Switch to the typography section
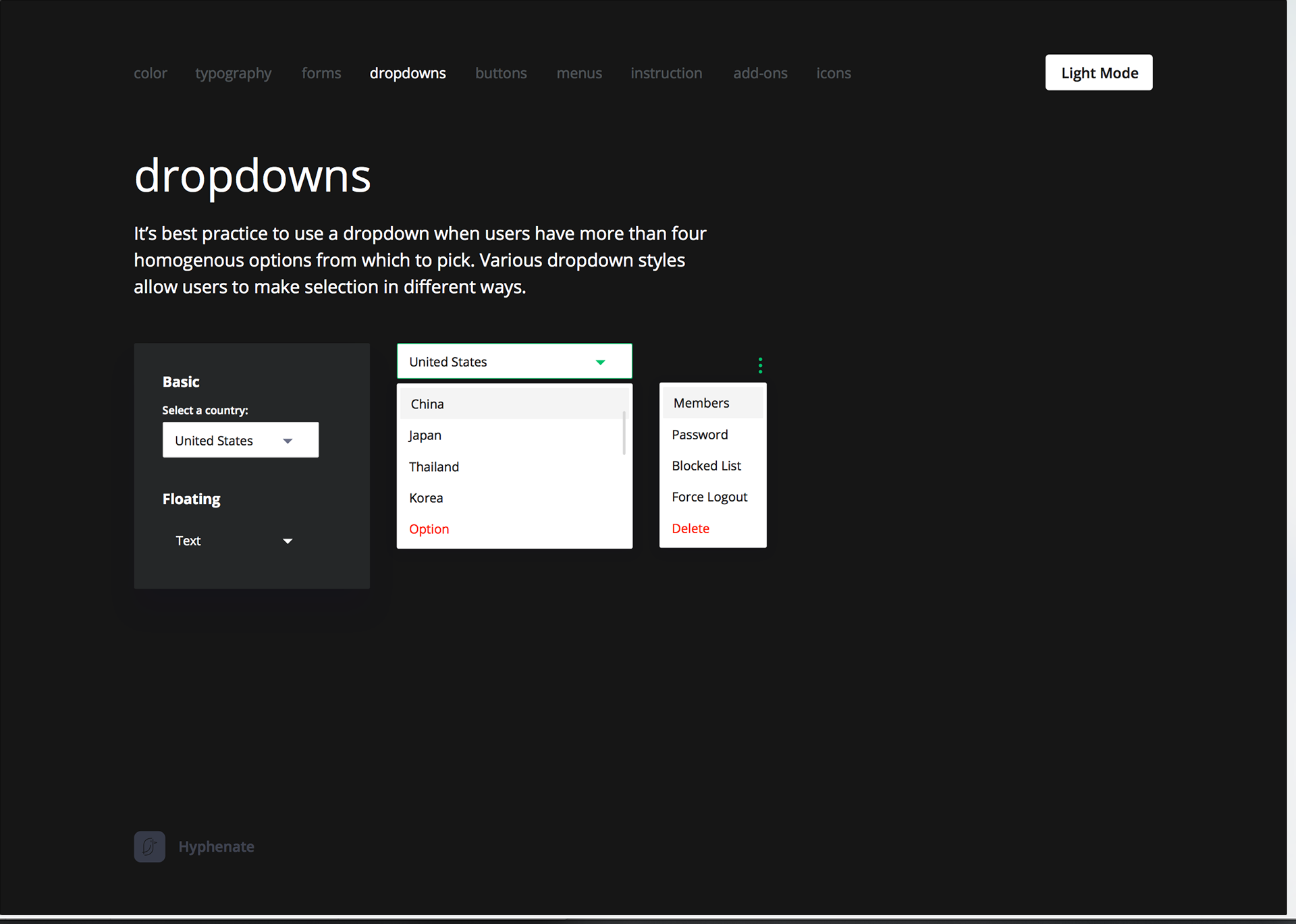Screen dimensions: 1296x924 [234, 73]
